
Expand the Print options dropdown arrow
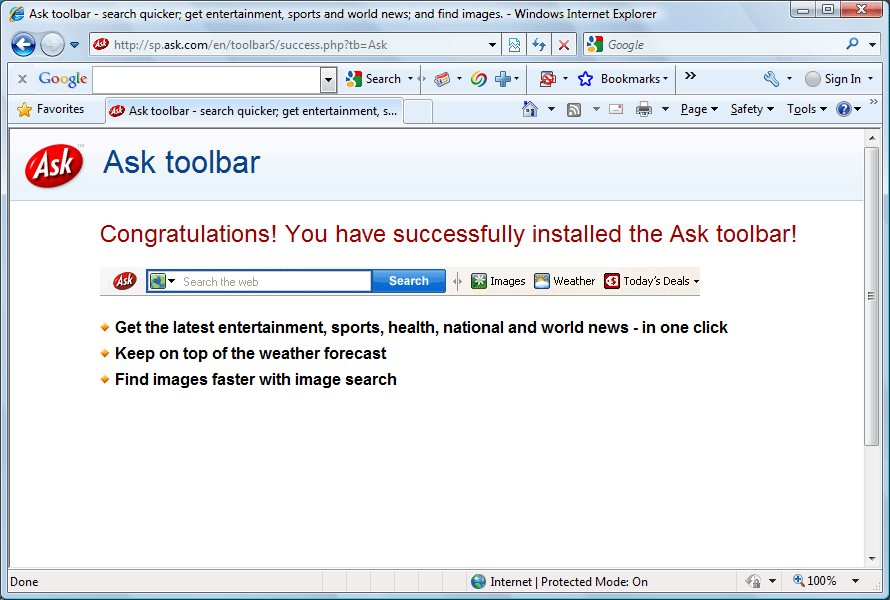pos(665,109)
